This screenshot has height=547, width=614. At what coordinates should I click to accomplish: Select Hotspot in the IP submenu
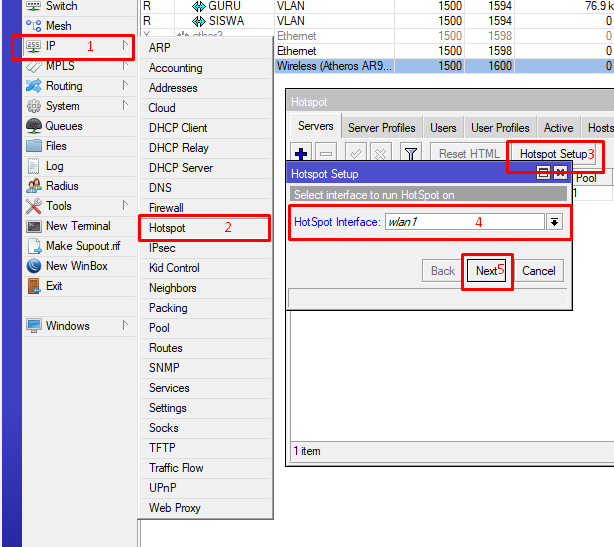[x=167, y=228]
